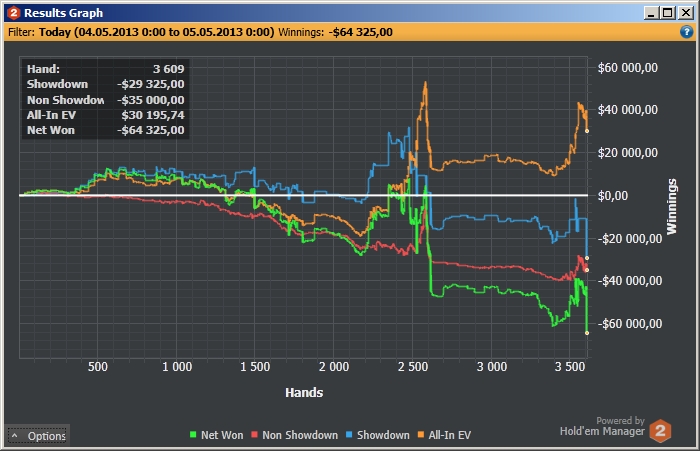Click the Showdown -$29 325,00 value
The image size is (700, 451).
[150, 84]
